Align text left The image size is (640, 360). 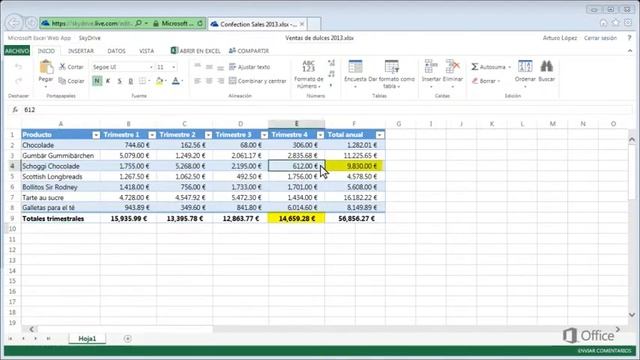click(198, 81)
